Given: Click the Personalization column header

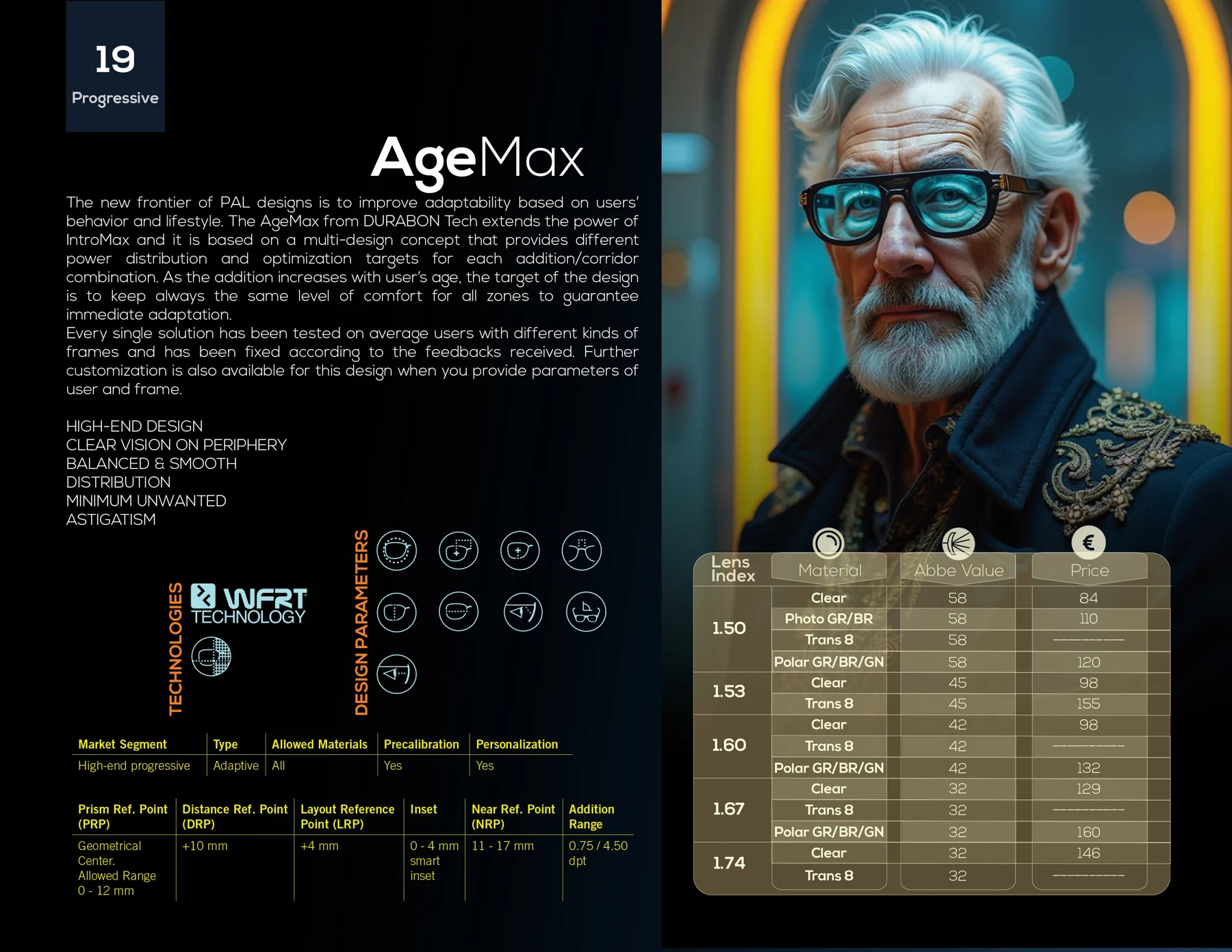Looking at the screenshot, I should (517, 744).
